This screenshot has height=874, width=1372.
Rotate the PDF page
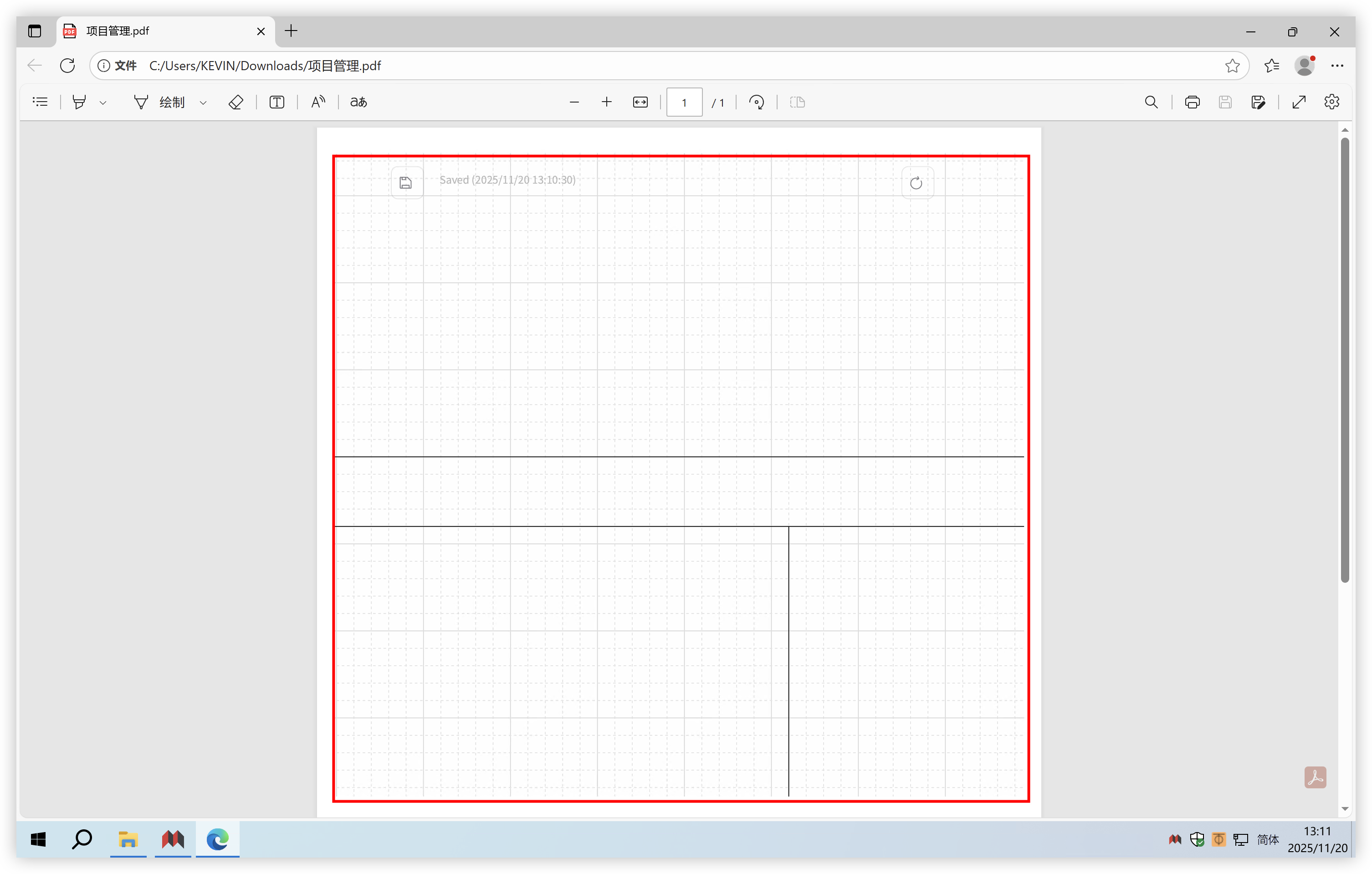[757, 102]
